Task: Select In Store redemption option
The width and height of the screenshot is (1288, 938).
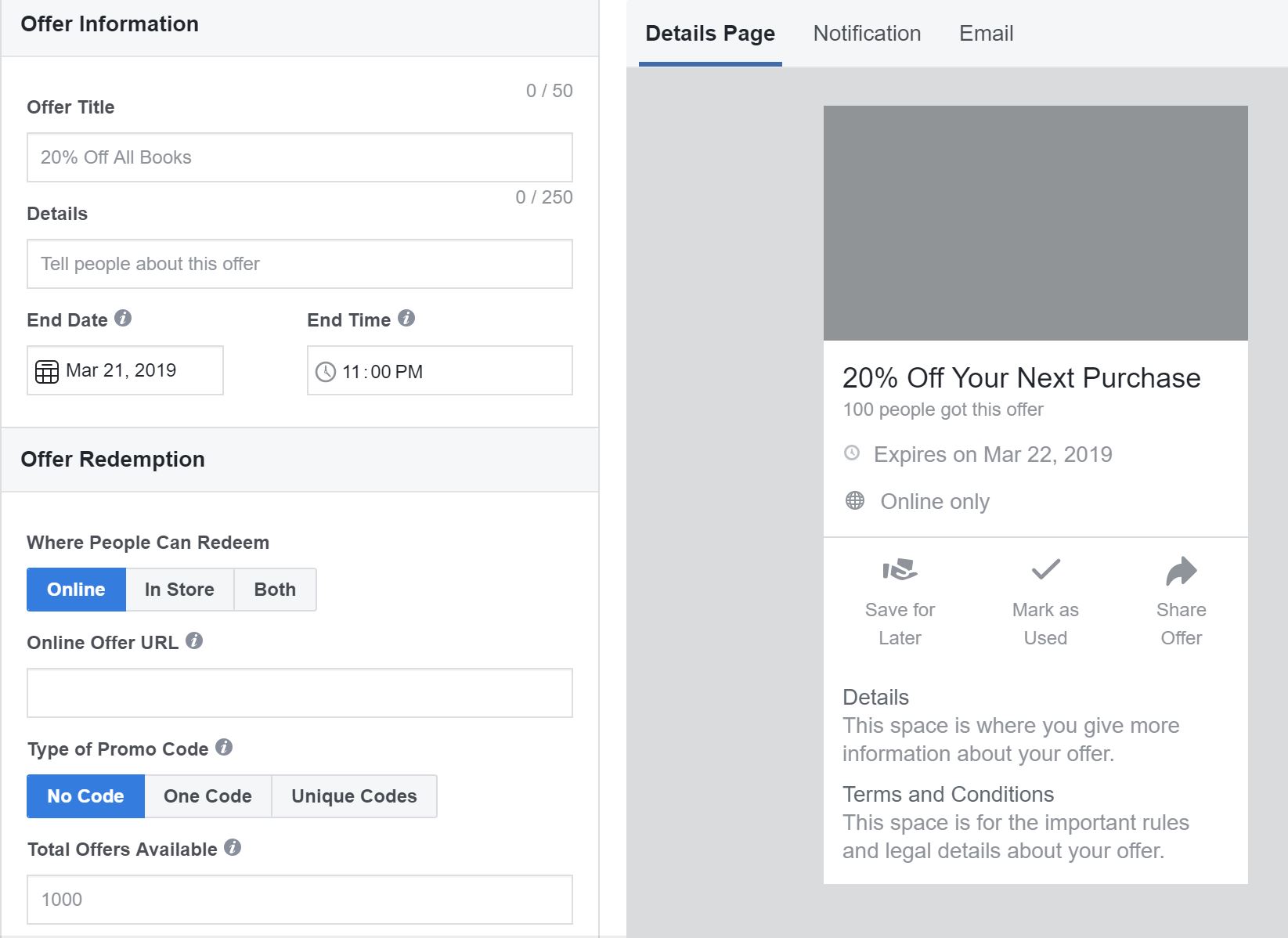Action: [179, 590]
